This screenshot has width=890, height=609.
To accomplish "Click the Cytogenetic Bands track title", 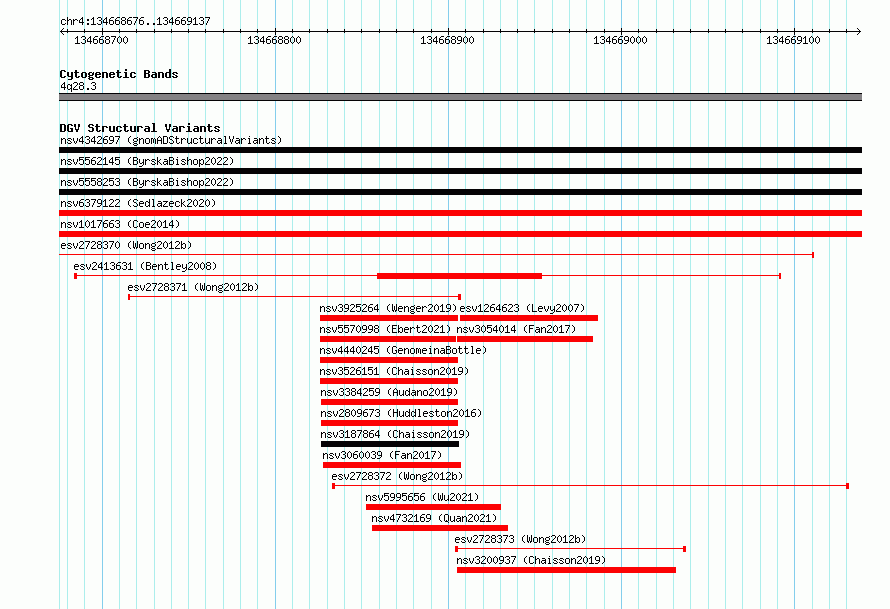I will coord(119,74).
